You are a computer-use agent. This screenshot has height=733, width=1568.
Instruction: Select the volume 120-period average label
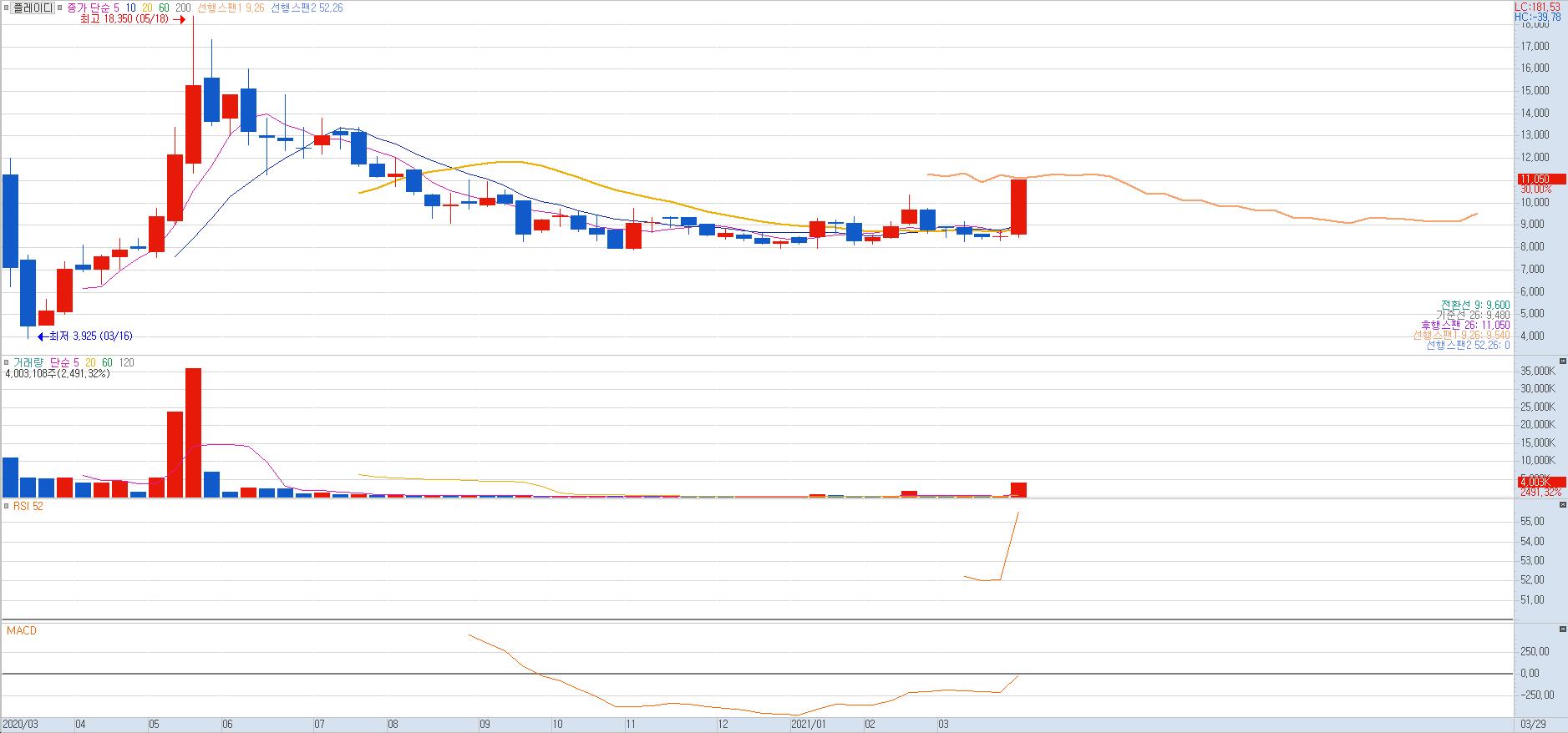point(127,362)
